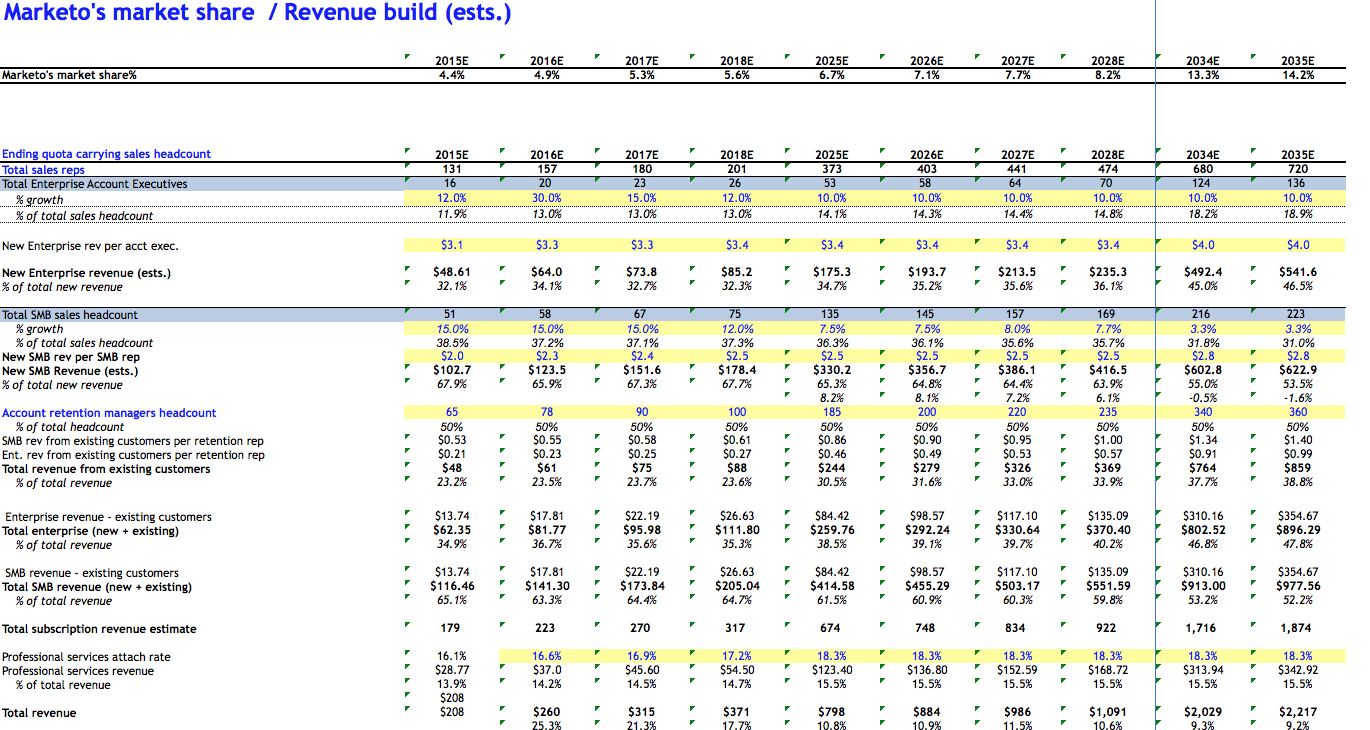1370x730 pixels.
Task: Click the "Total sales reps" row label
Action: point(43,170)
